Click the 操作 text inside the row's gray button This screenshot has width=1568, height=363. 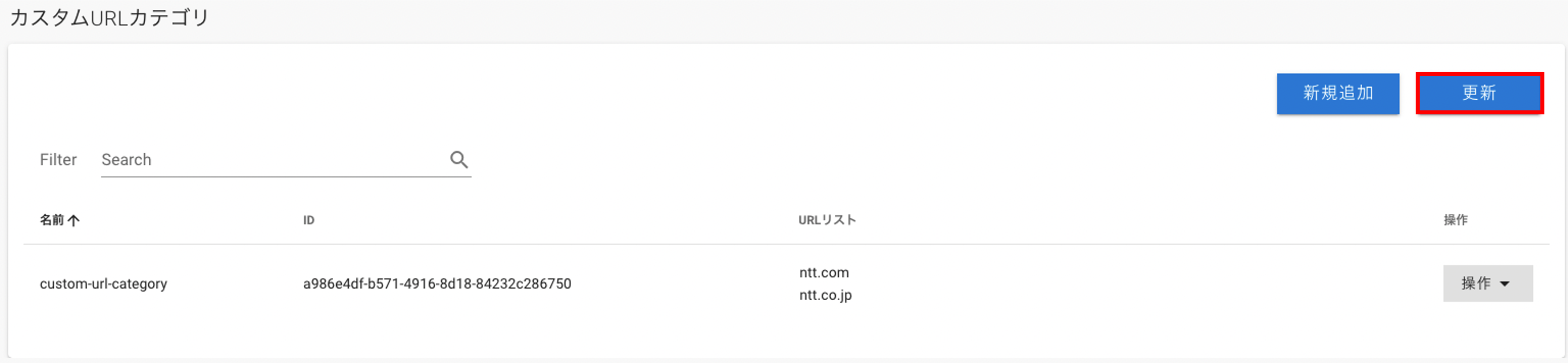(1476, 283)
